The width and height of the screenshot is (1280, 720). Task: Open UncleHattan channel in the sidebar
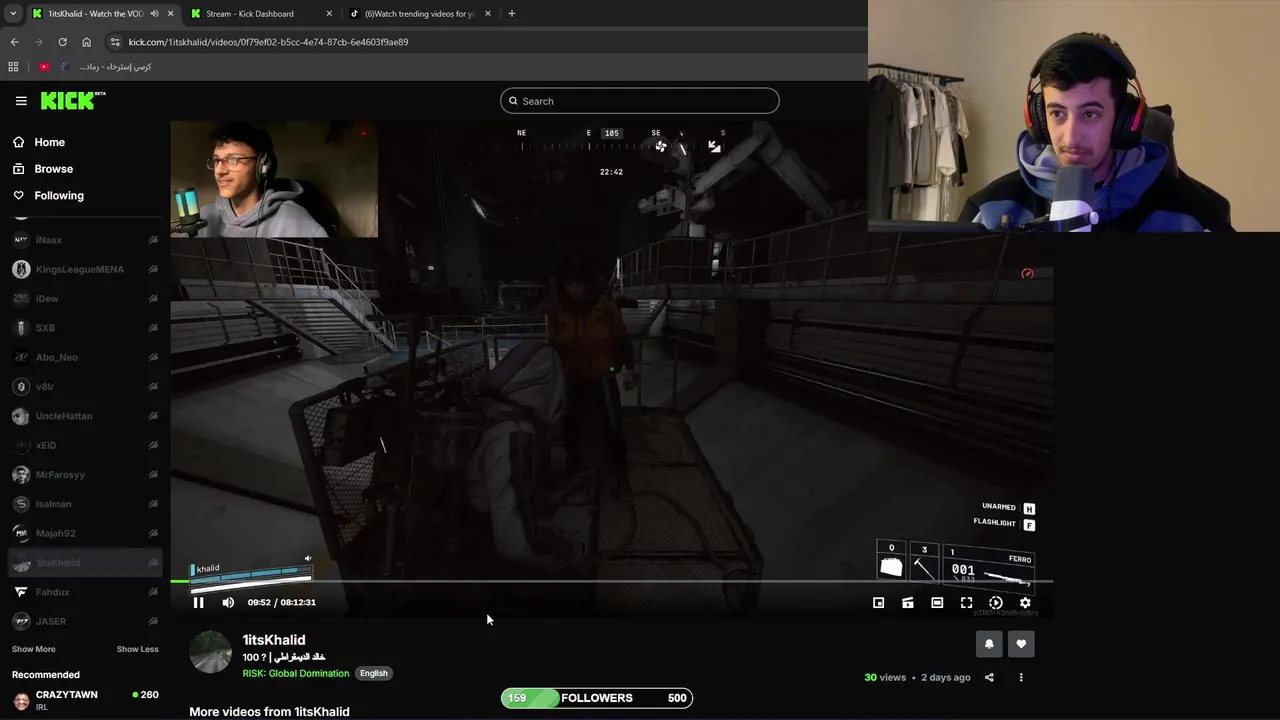(85, 416)
